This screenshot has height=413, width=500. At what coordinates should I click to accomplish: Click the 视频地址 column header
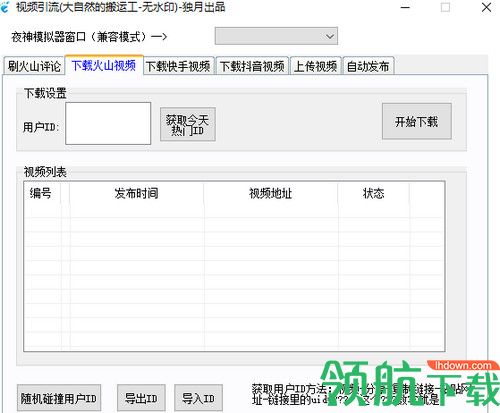click(271, 193)
